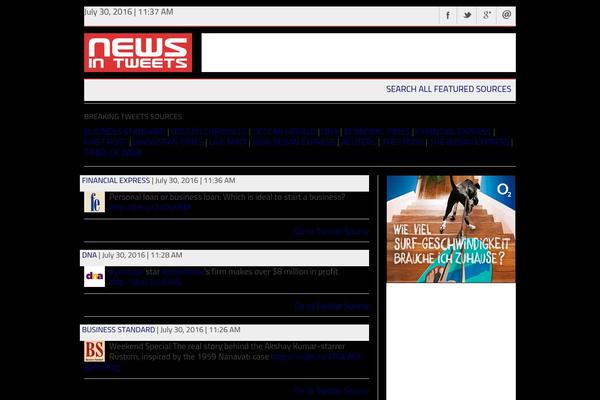Select Deccan Herald in sources list
Image resolution: width=600 pixels, height=400 pixels.
pos(284,132)
